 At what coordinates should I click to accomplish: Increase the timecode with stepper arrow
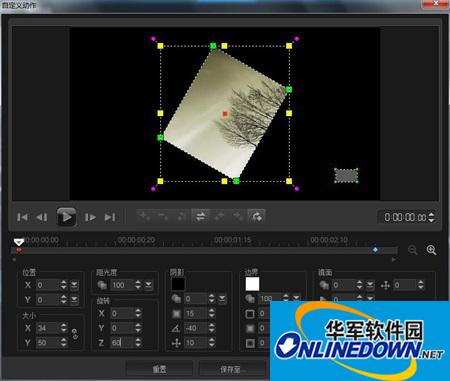[x=431, y=215]
